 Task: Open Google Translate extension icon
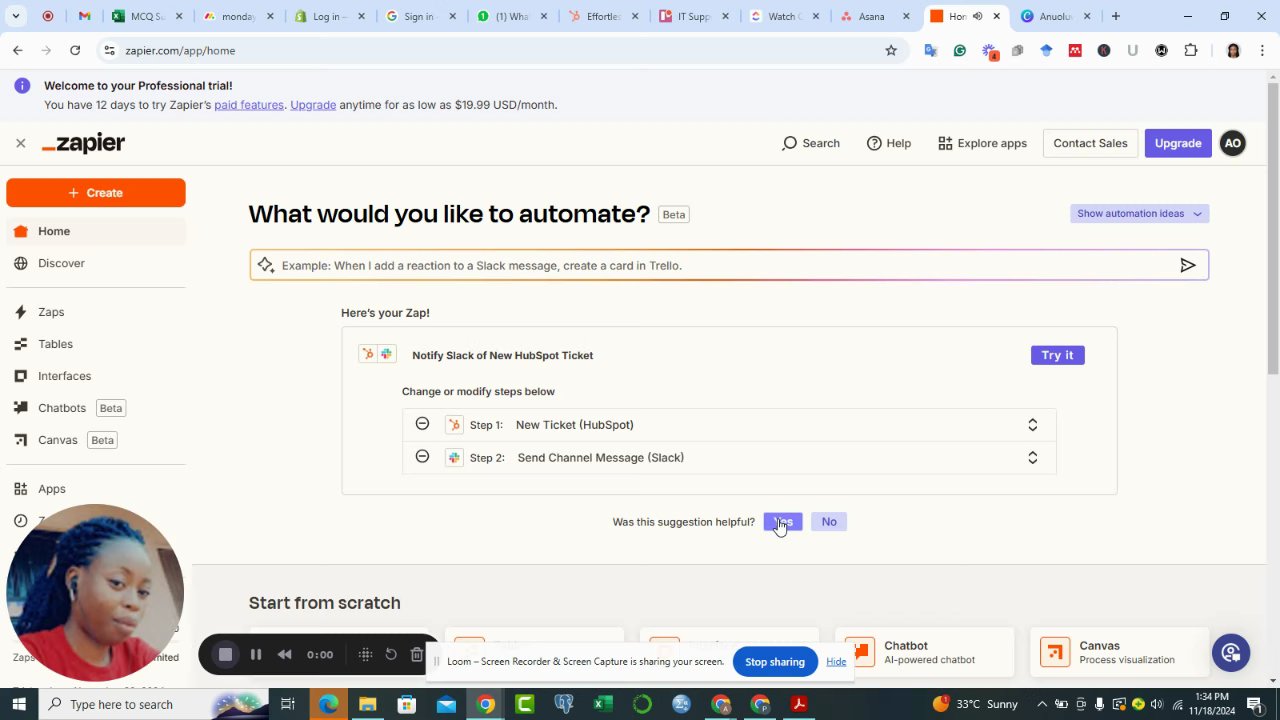[931, 51]
